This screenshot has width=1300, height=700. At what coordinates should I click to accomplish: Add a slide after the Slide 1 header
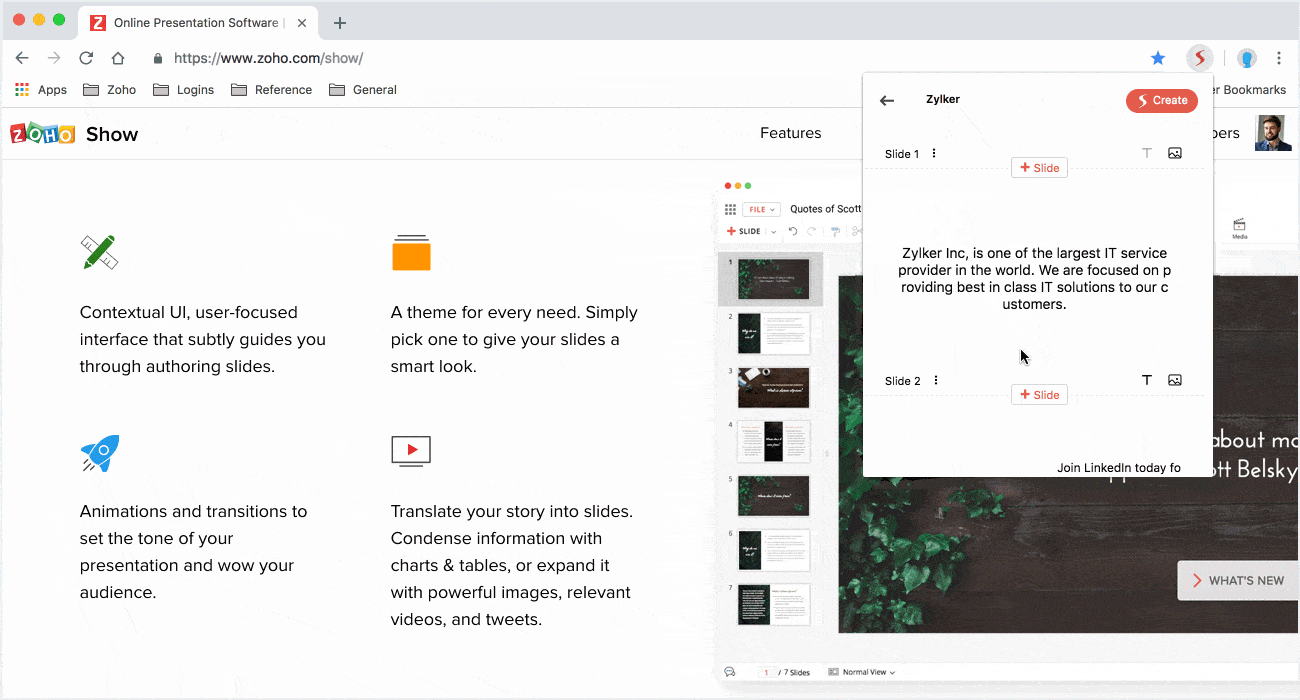[x=1039, y=168]
